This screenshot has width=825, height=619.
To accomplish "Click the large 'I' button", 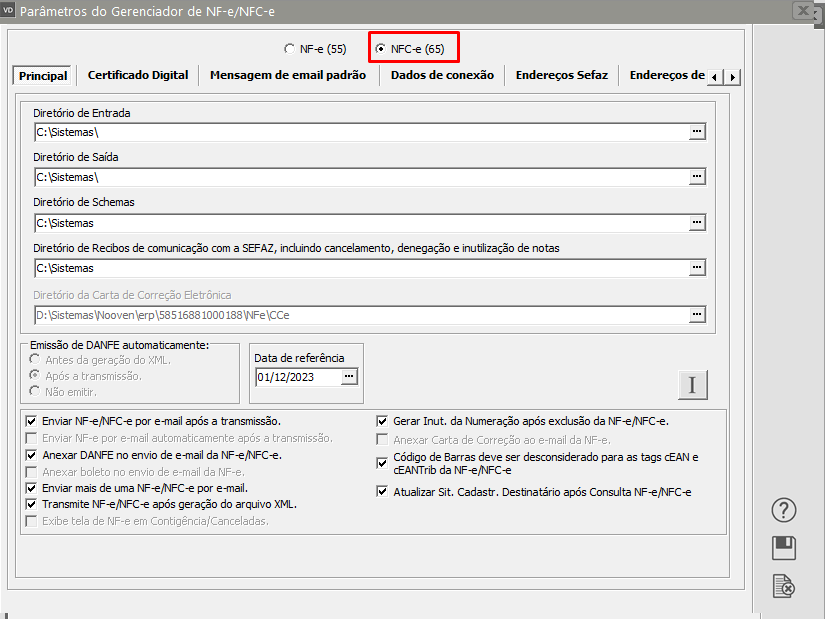I will click(x=693, y=384).
